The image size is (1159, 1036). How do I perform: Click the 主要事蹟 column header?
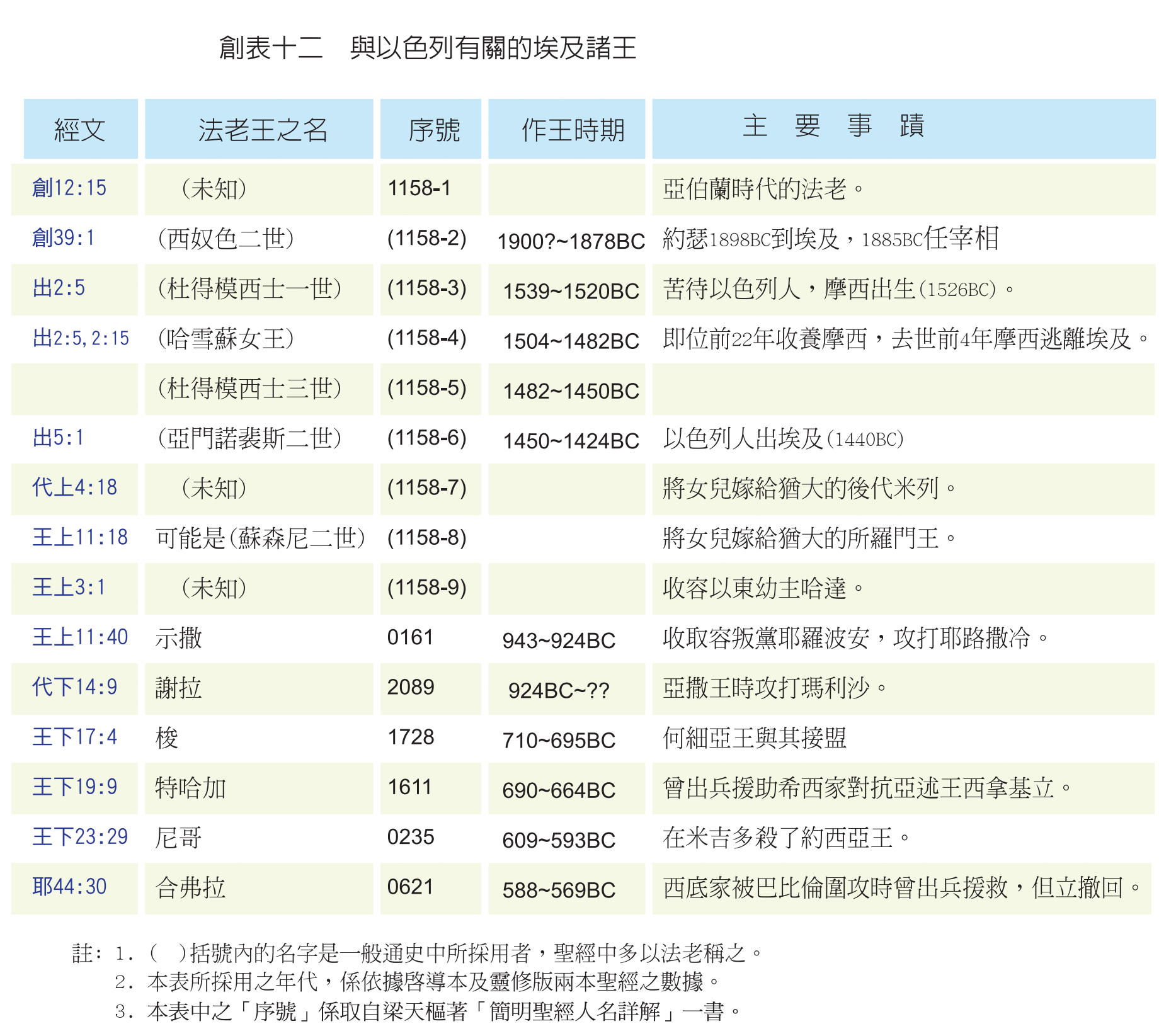[x=833, y=126]
